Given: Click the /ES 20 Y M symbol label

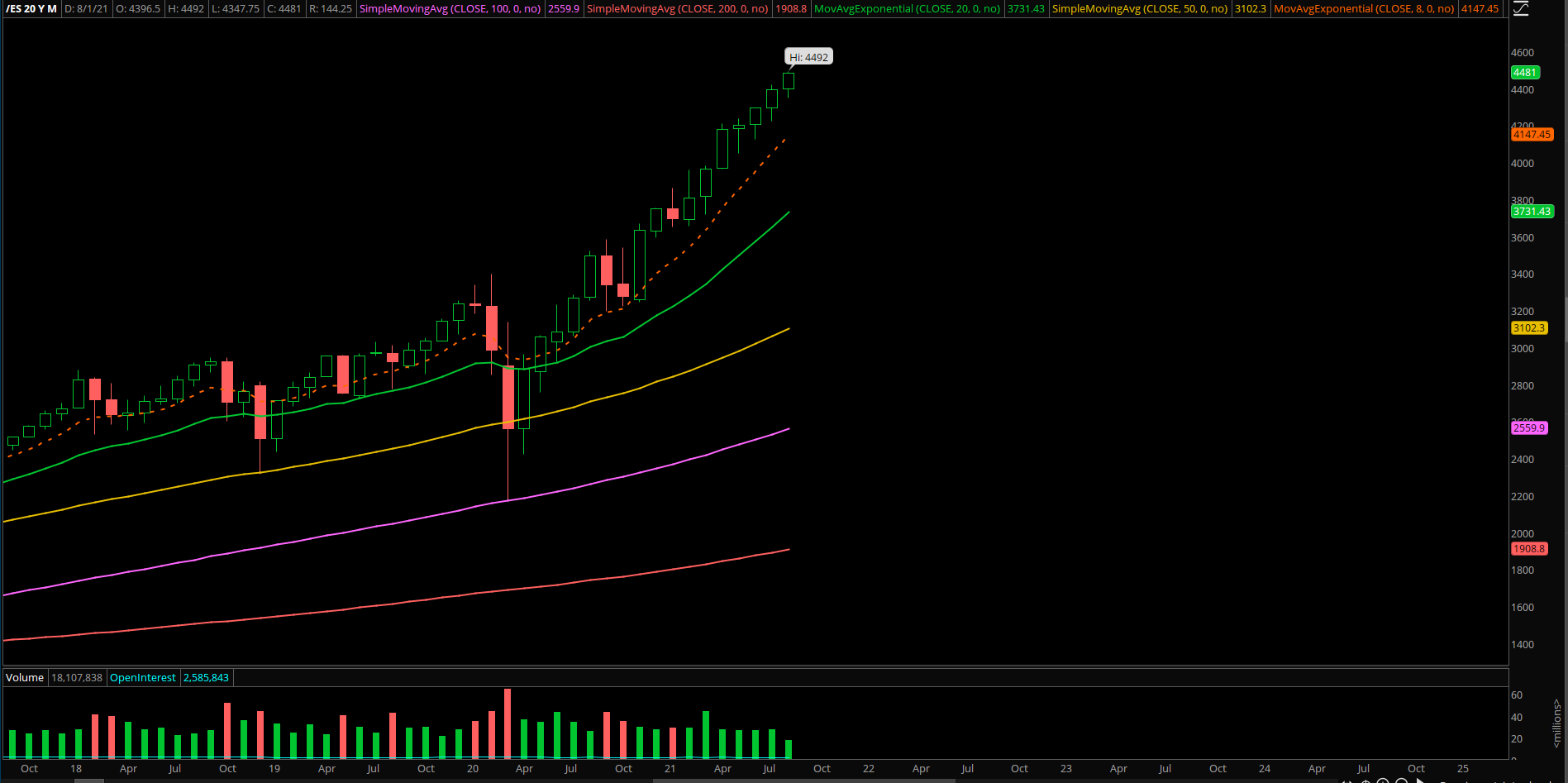Looking at the screenshot, I should coord(31,9).
